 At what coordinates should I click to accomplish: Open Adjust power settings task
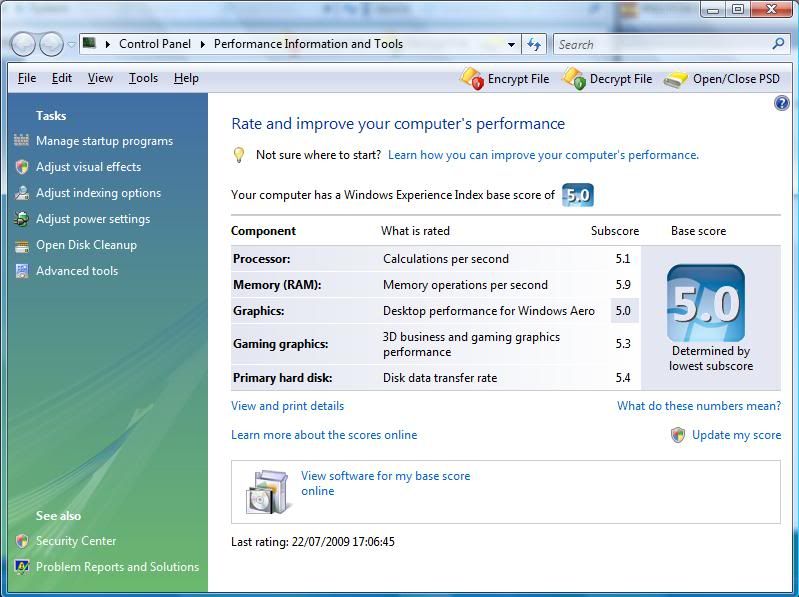(x=93, y=219)
